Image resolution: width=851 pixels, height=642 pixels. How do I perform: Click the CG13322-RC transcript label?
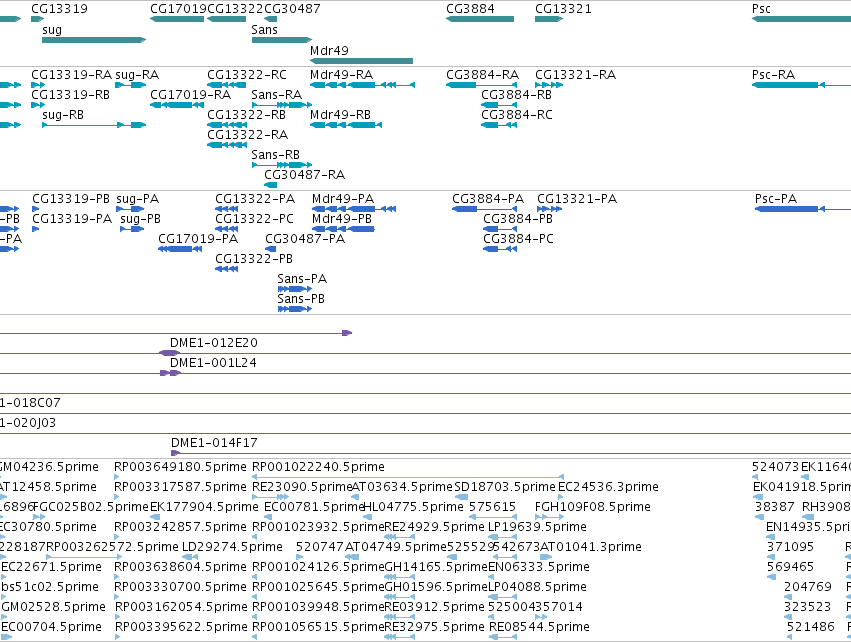pyautogui.click(x=247, y=74)
